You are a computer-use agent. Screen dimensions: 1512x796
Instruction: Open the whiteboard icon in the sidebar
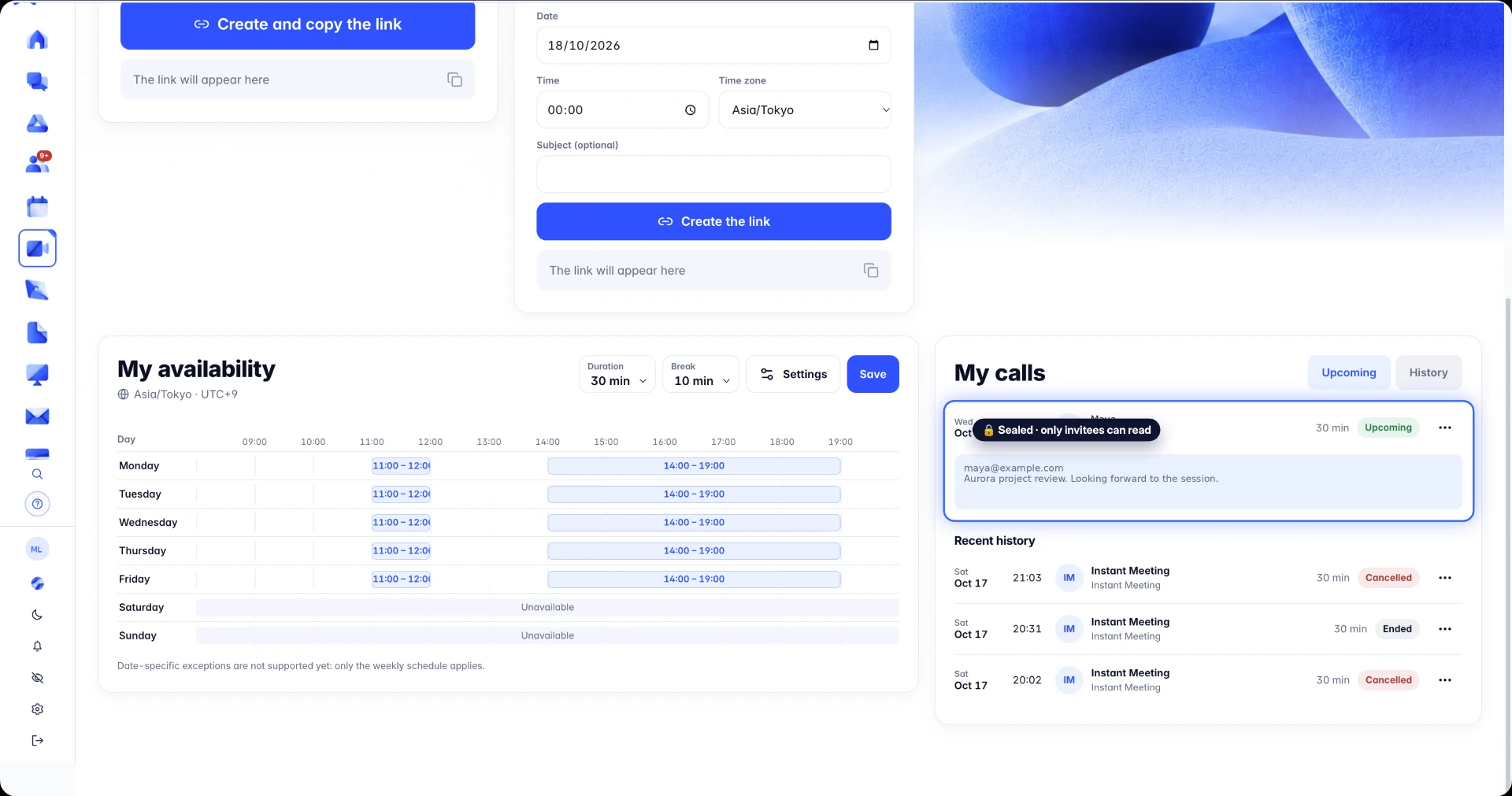(x=37, y=290)
